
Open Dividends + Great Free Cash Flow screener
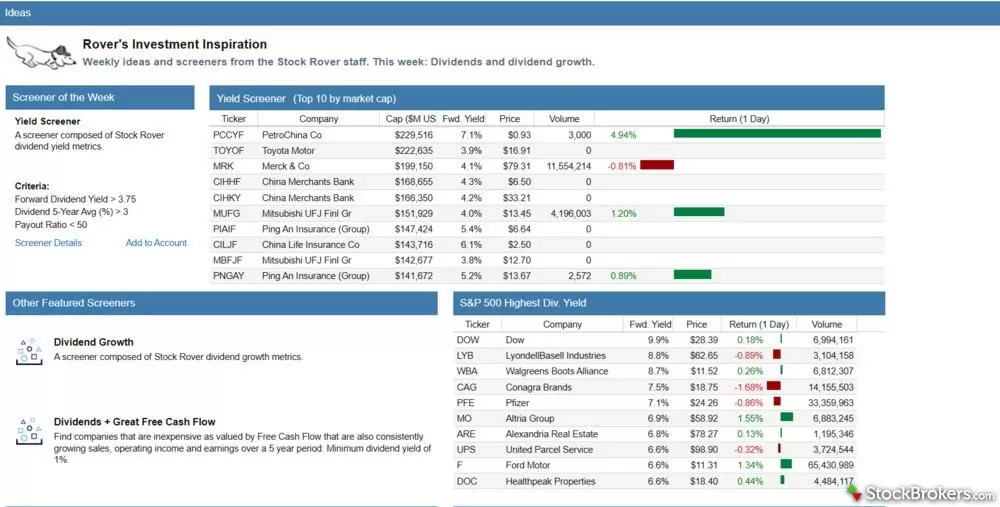point(135,422)
